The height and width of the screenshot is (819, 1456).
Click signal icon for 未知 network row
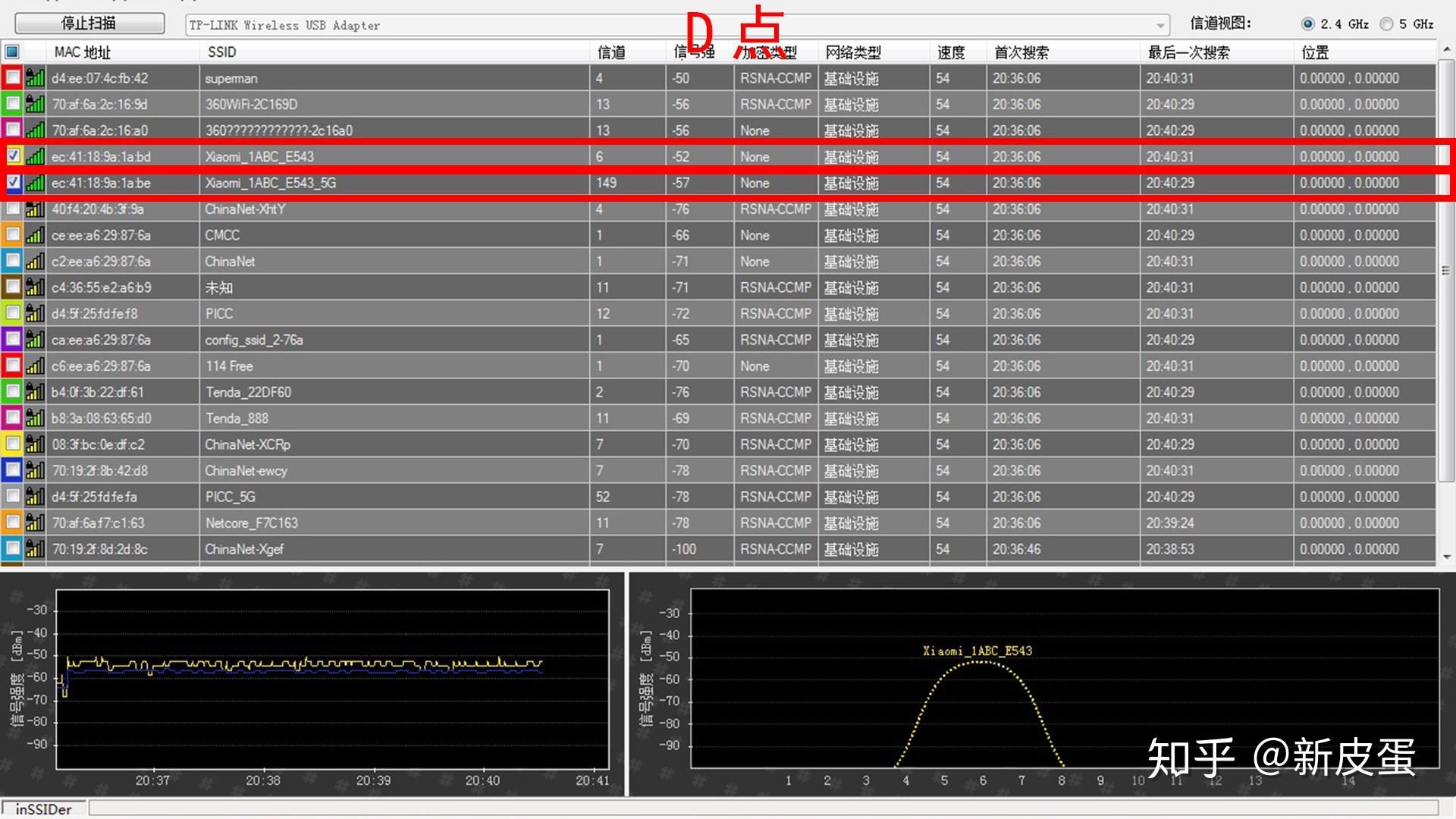35,287
